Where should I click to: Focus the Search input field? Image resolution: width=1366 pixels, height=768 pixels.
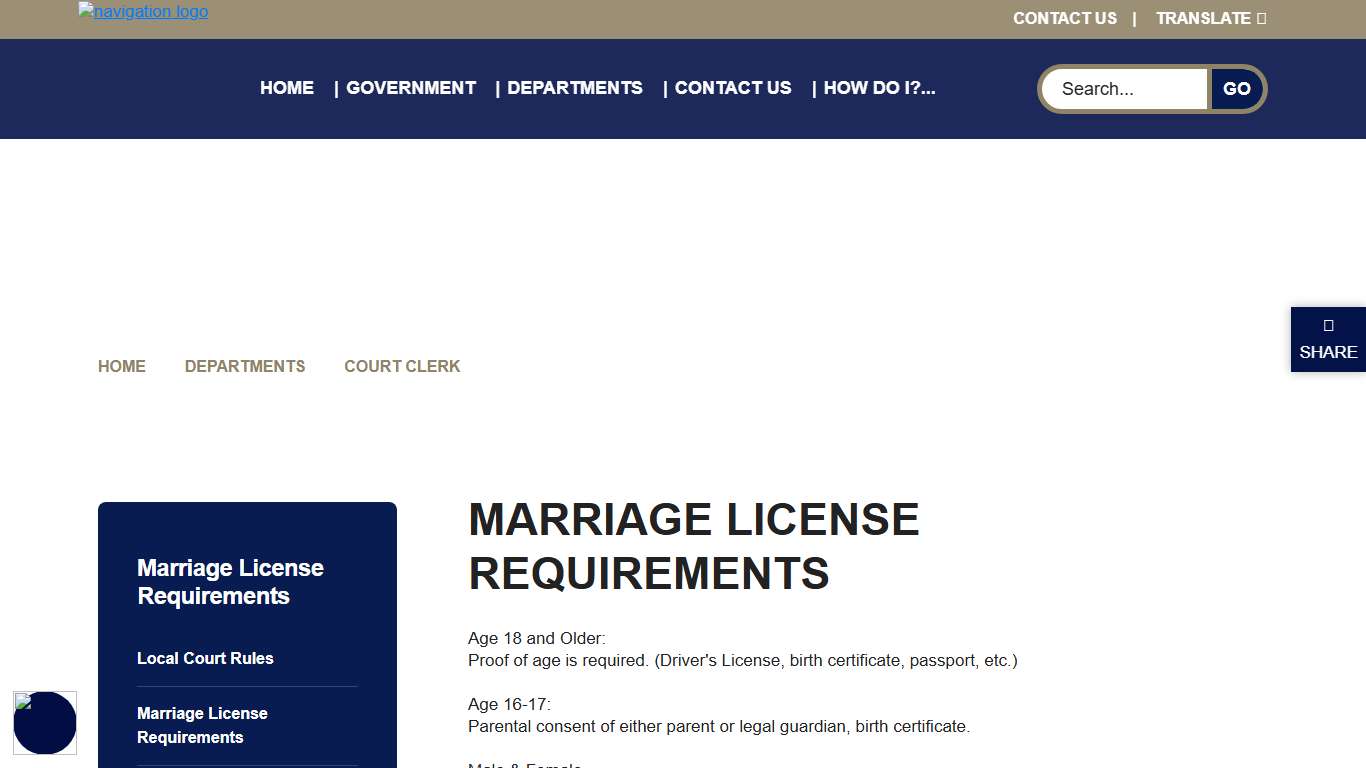tap(1125, 89)
